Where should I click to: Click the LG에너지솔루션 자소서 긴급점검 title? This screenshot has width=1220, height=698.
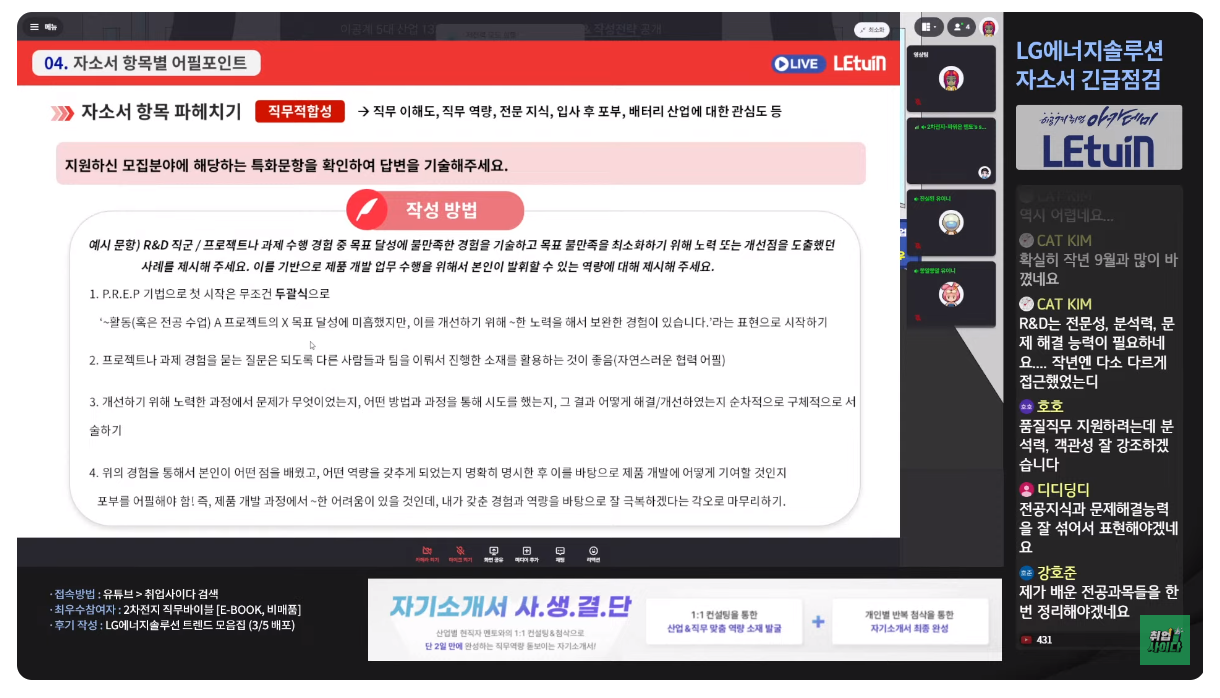coord(1089,65)
